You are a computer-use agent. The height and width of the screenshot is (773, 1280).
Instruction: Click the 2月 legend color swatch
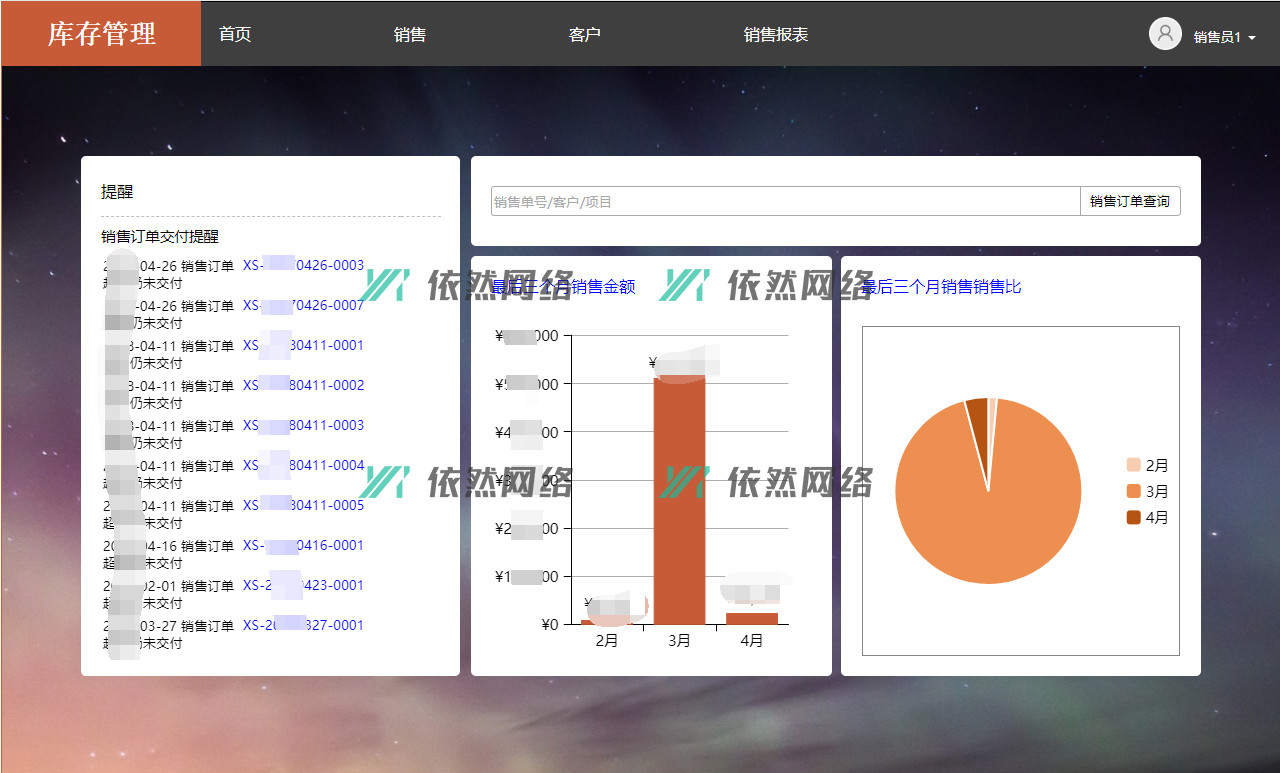1133,465
